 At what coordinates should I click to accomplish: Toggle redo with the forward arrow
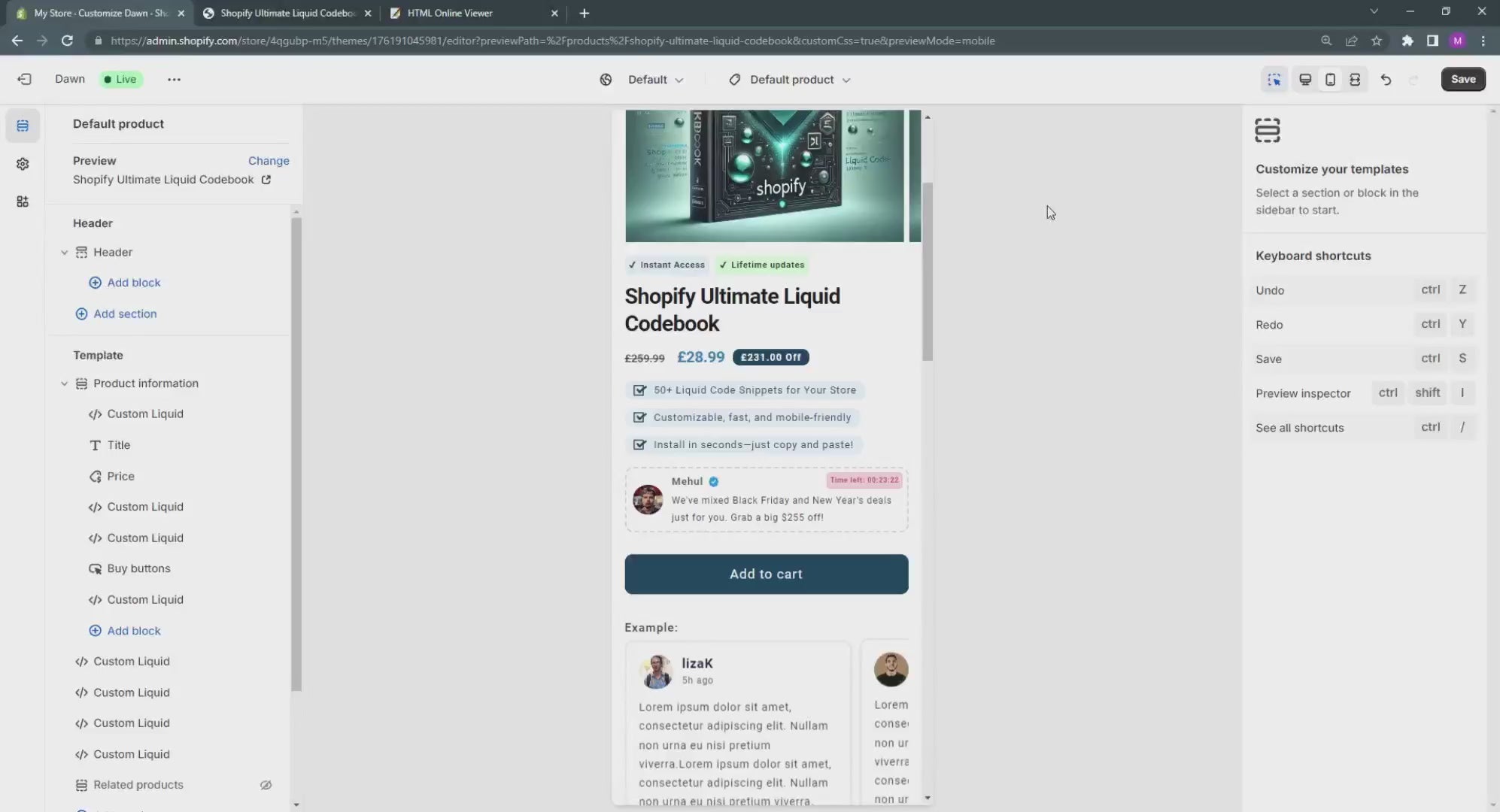click(x=1414, y=79)
